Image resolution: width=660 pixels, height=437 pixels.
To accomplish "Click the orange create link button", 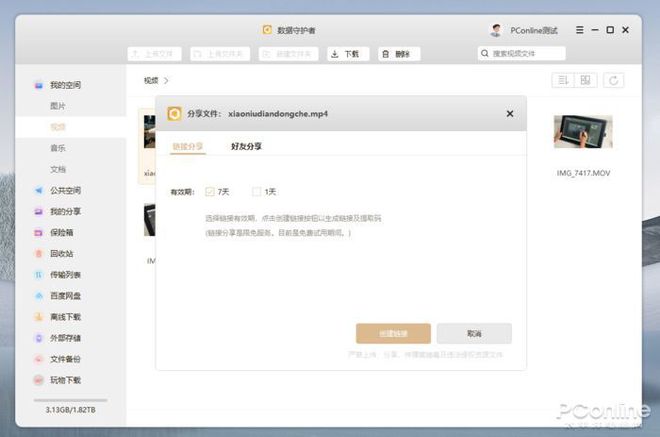I will (x=393, y=333).
